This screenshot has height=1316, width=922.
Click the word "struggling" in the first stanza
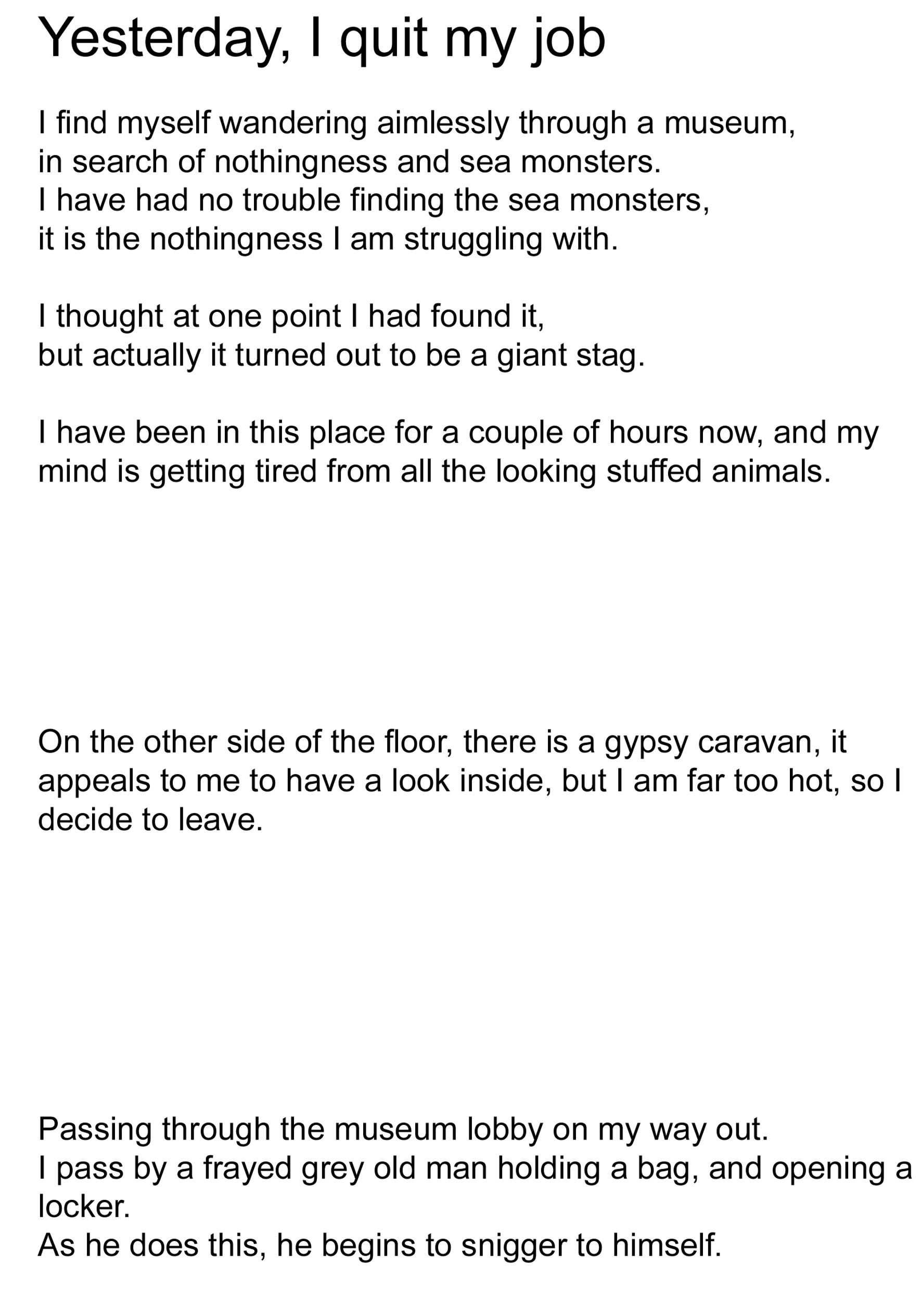[x=473, y=239]
